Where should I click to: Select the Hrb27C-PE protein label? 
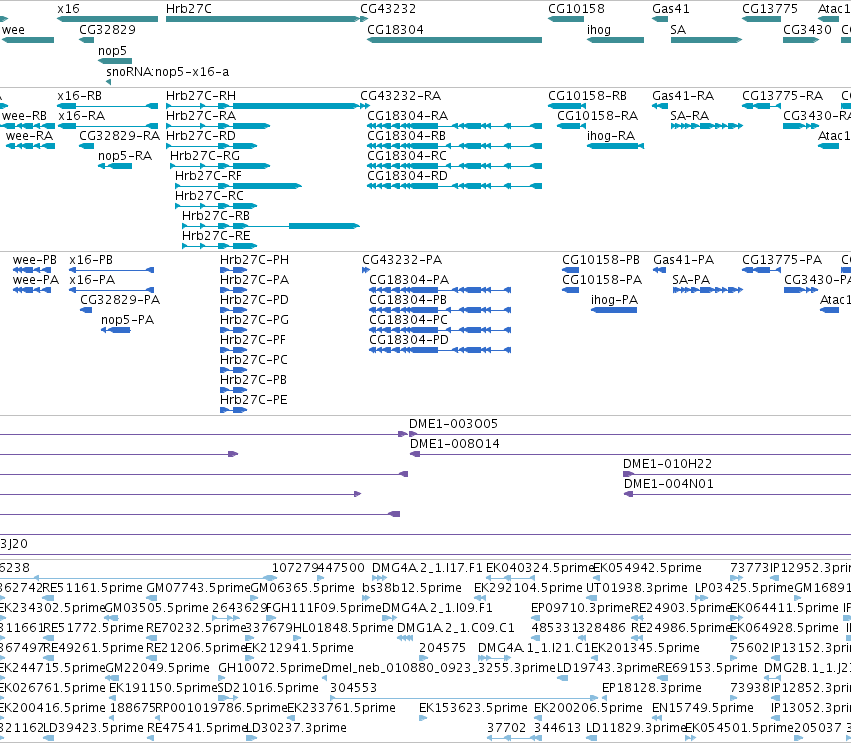click(x=253, y=400)
